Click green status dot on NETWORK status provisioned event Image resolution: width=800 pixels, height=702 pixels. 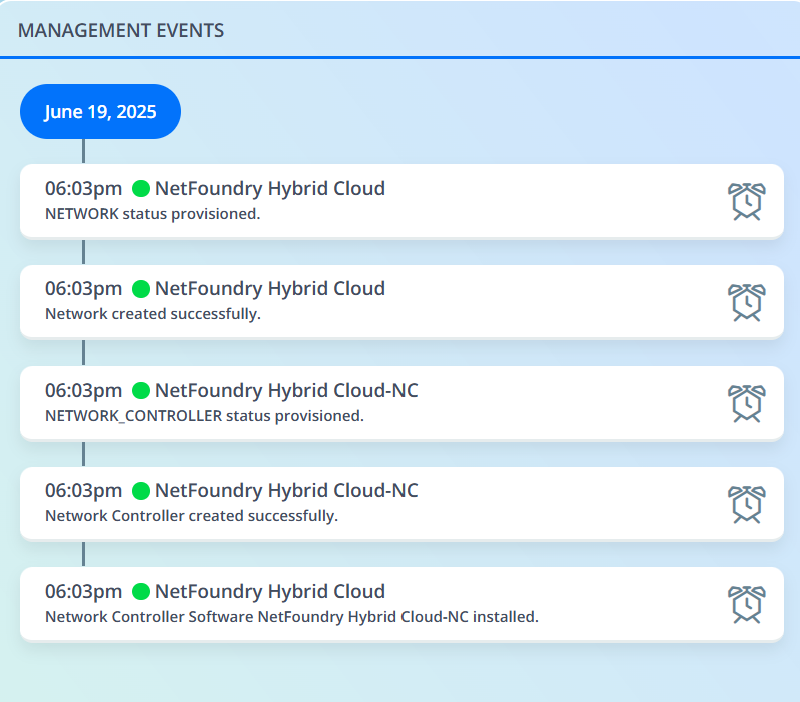click(141, 188)
